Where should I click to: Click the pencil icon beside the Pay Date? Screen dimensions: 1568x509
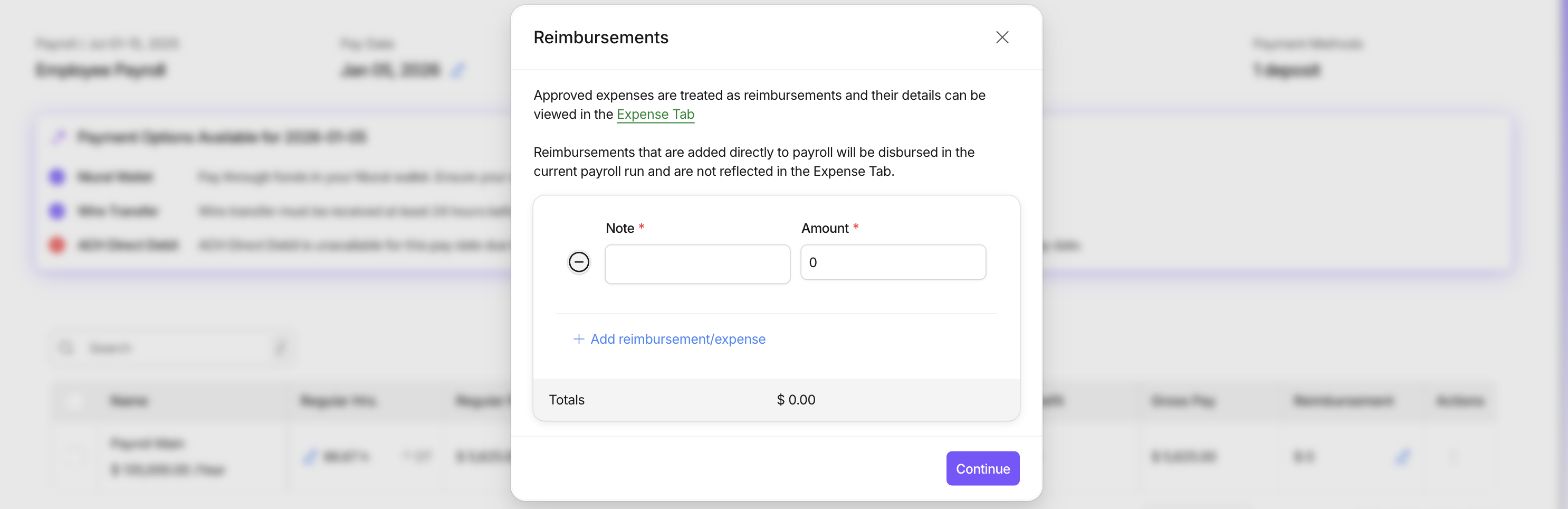[x=458, y=71]
